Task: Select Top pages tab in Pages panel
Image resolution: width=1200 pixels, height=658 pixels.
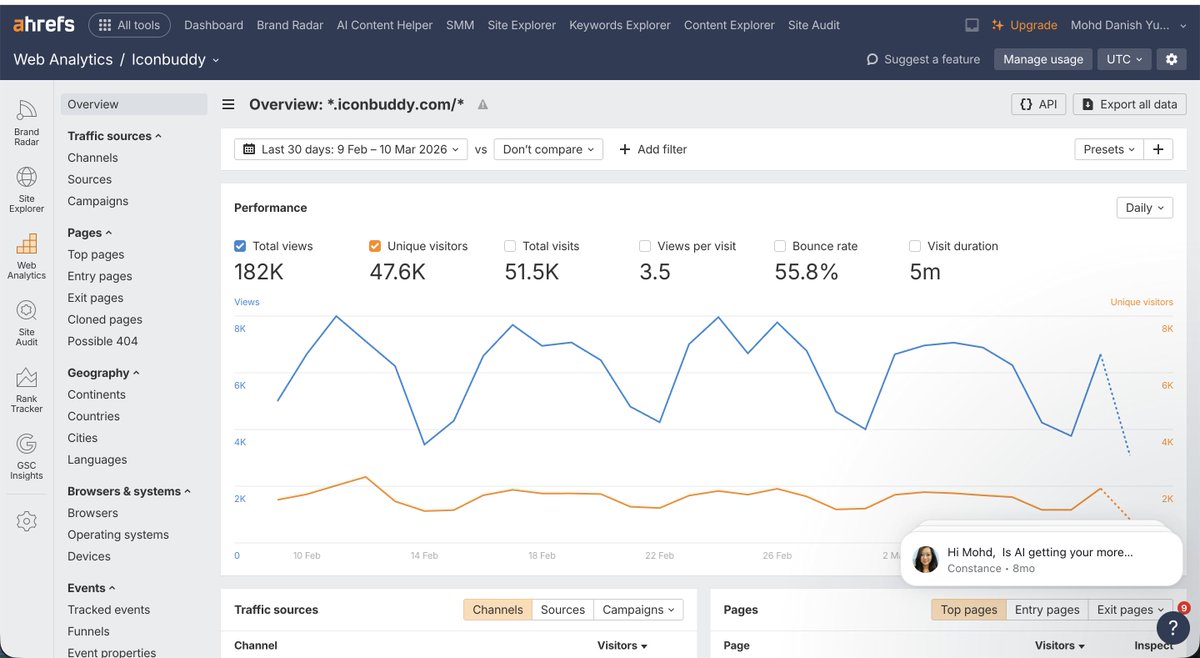Action: click(969, 610)
